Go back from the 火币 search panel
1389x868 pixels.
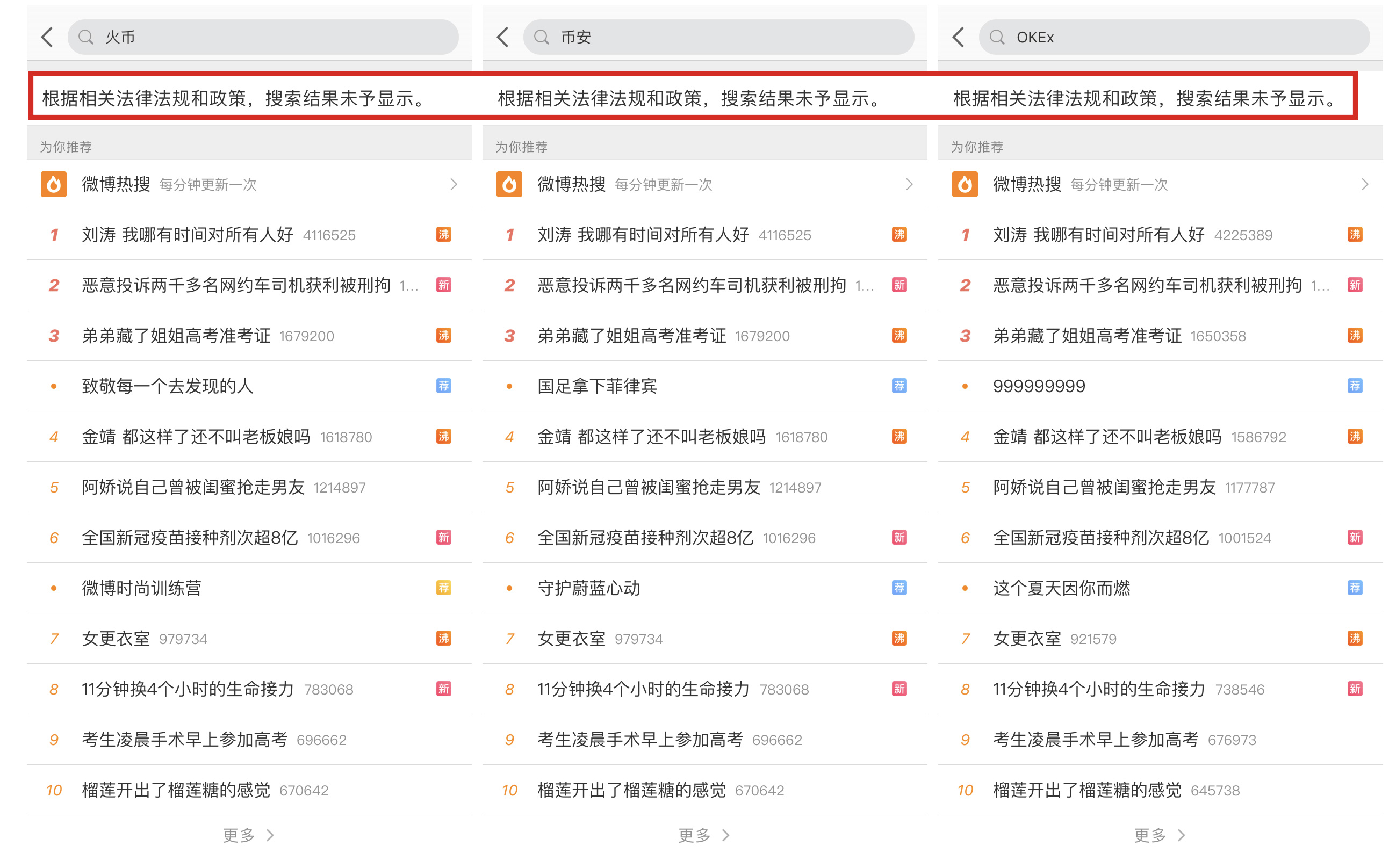click(x=48, y=37)
